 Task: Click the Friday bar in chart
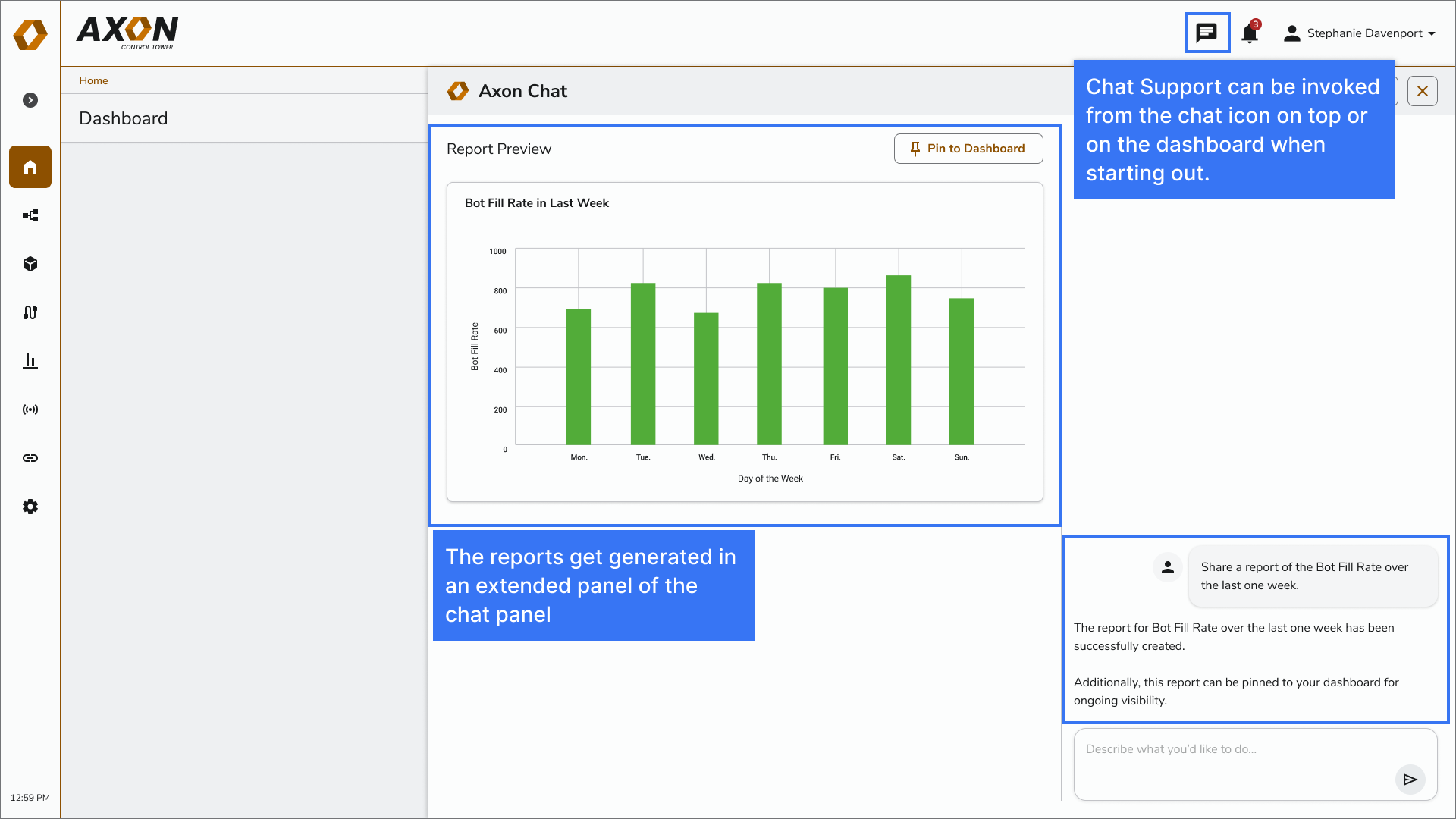(835, 366)
